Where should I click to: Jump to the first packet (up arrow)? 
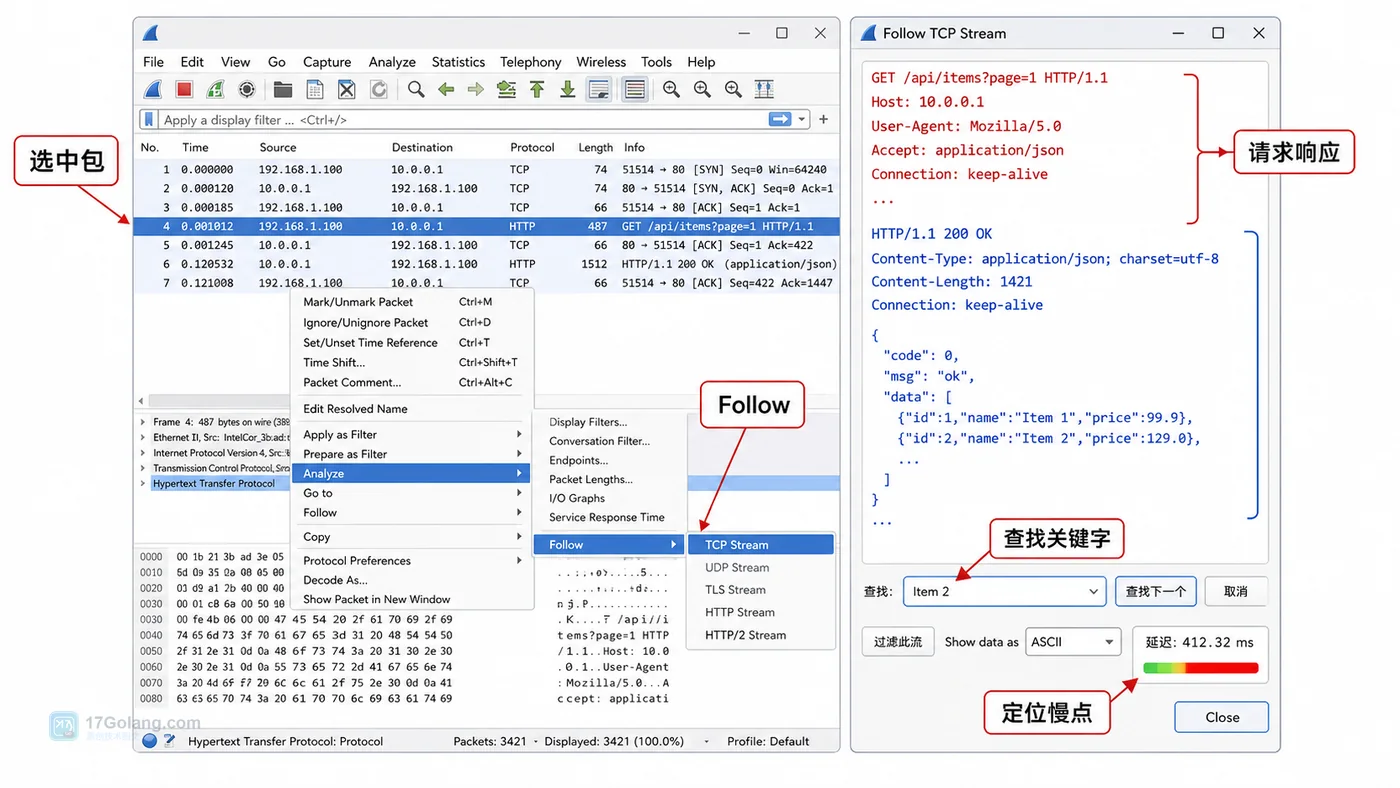[x=537, y=90]
